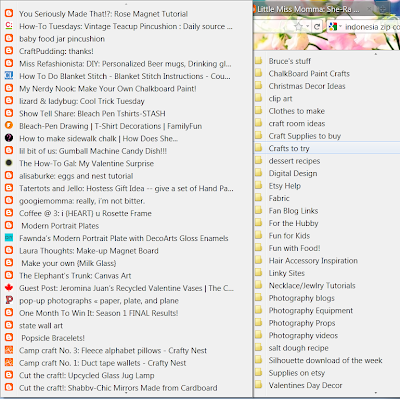Click the reload page button
This screenshot has height=399, width=400.
coord(317,27)
